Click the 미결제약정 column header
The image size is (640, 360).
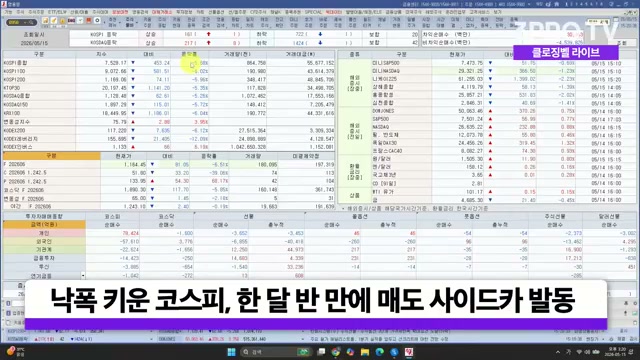[x=306, y=156]
